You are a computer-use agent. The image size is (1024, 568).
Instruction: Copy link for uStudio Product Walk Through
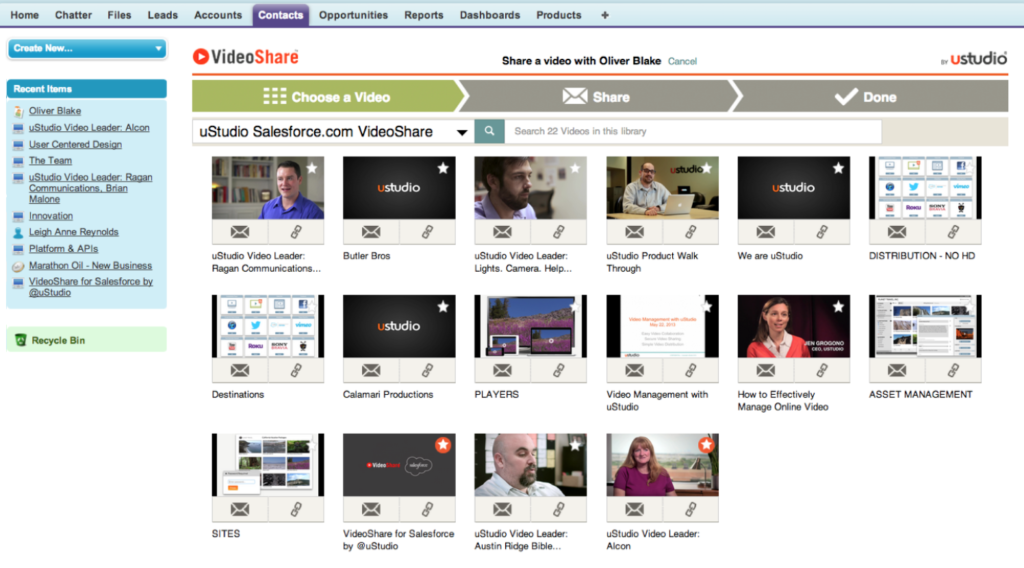tap(690, 232)
